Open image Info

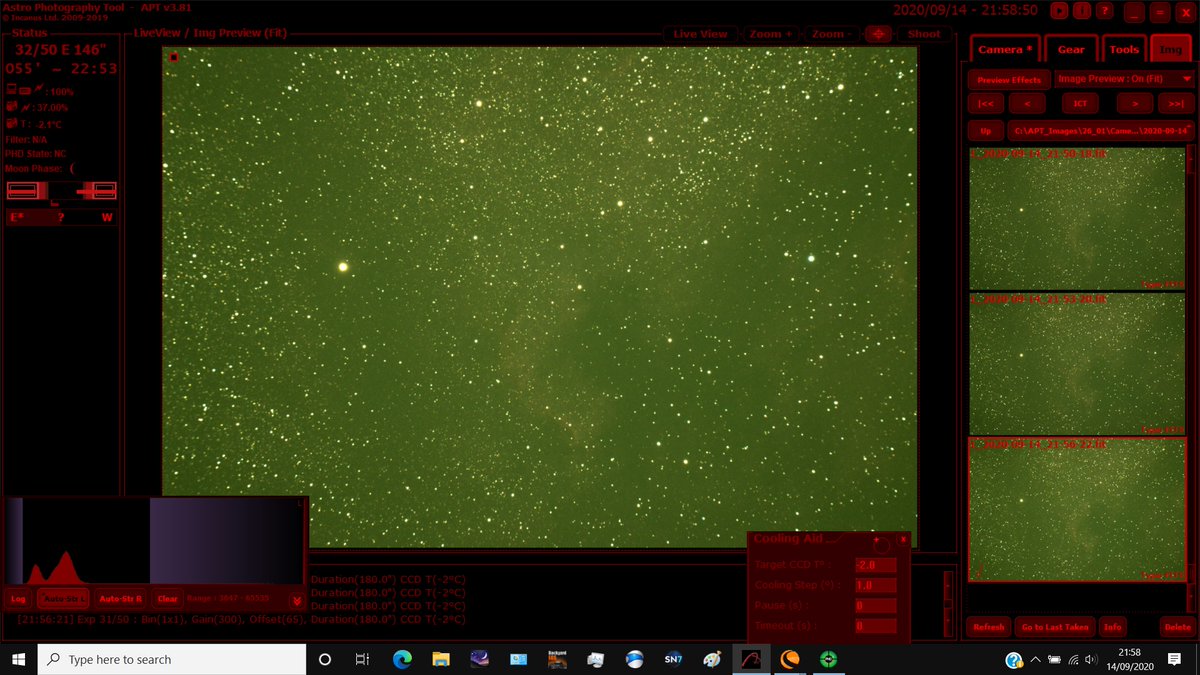click(1112, 627)
